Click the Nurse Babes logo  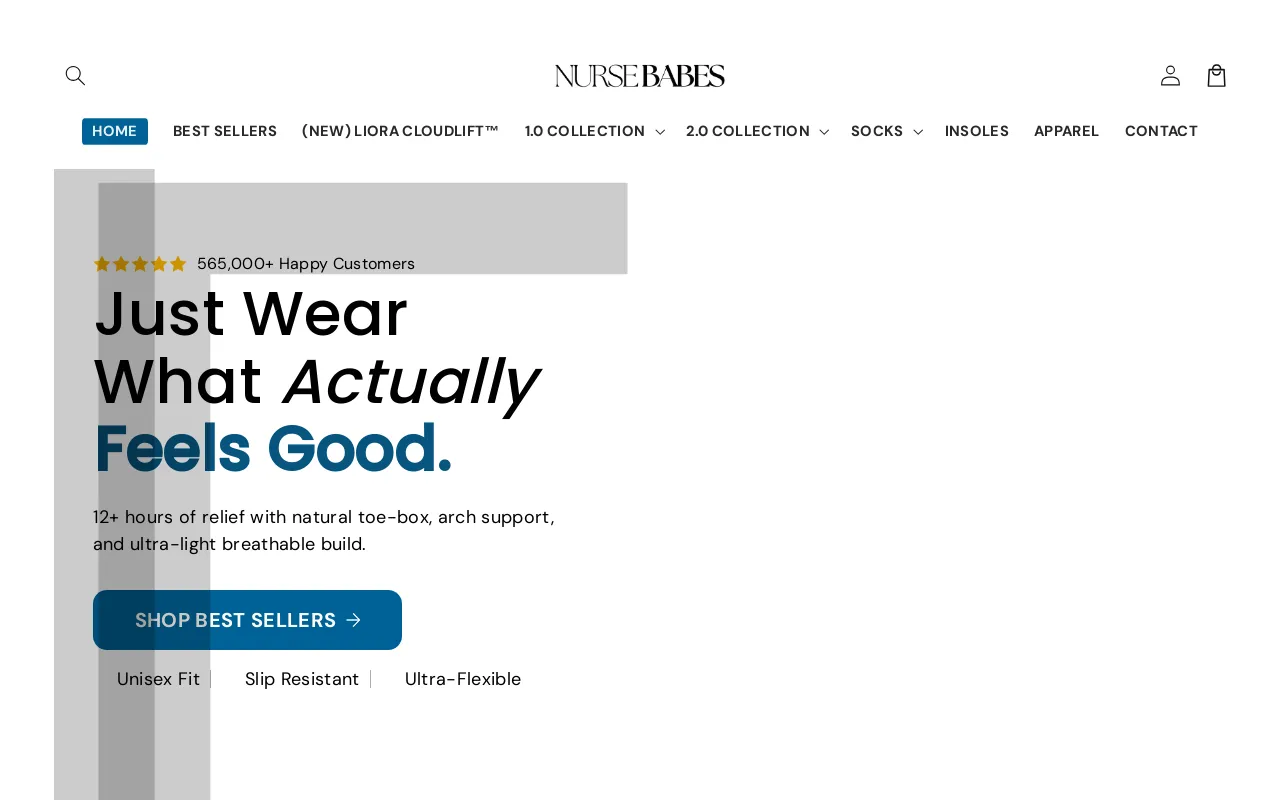pyautogui.click(x=640, y=76)
